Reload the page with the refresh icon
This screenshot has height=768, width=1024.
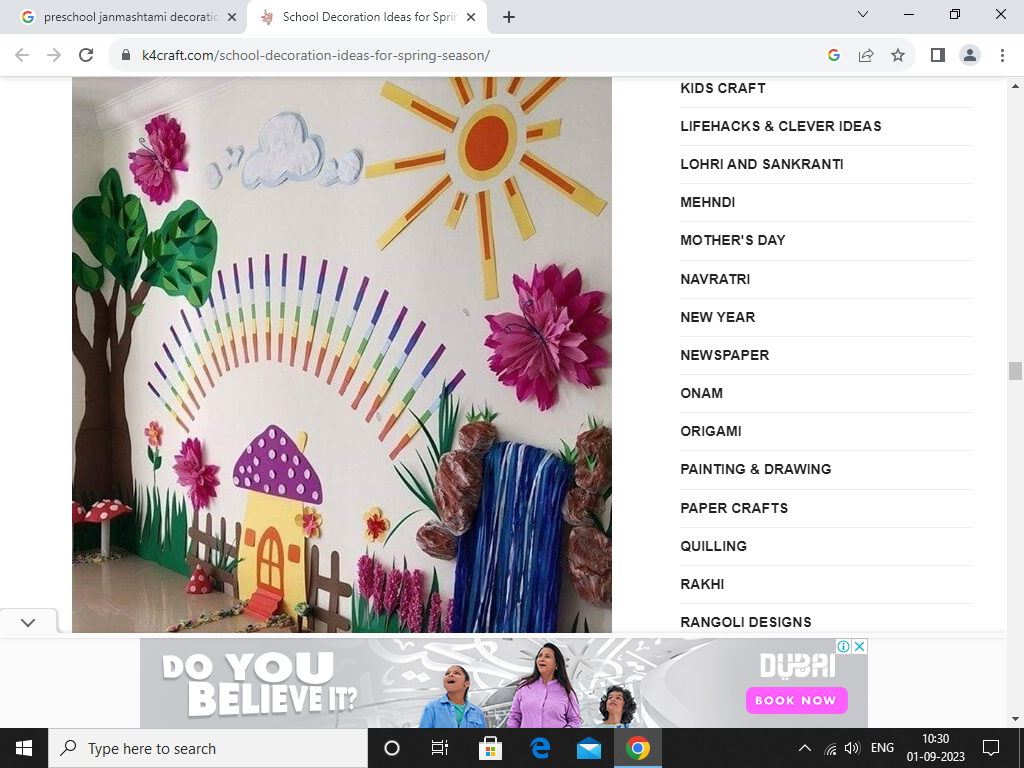tap(86, 55)
